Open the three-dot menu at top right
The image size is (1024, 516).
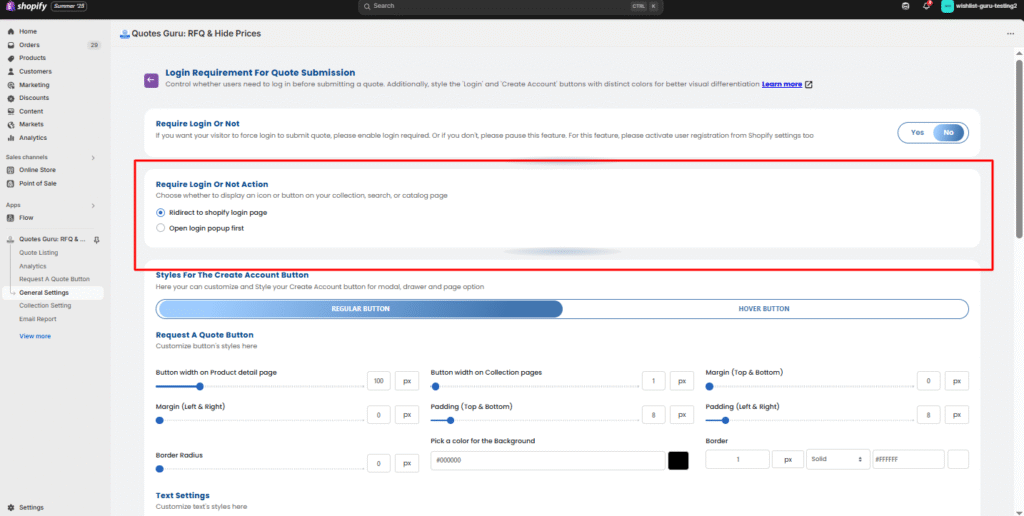pos(1010,33)
